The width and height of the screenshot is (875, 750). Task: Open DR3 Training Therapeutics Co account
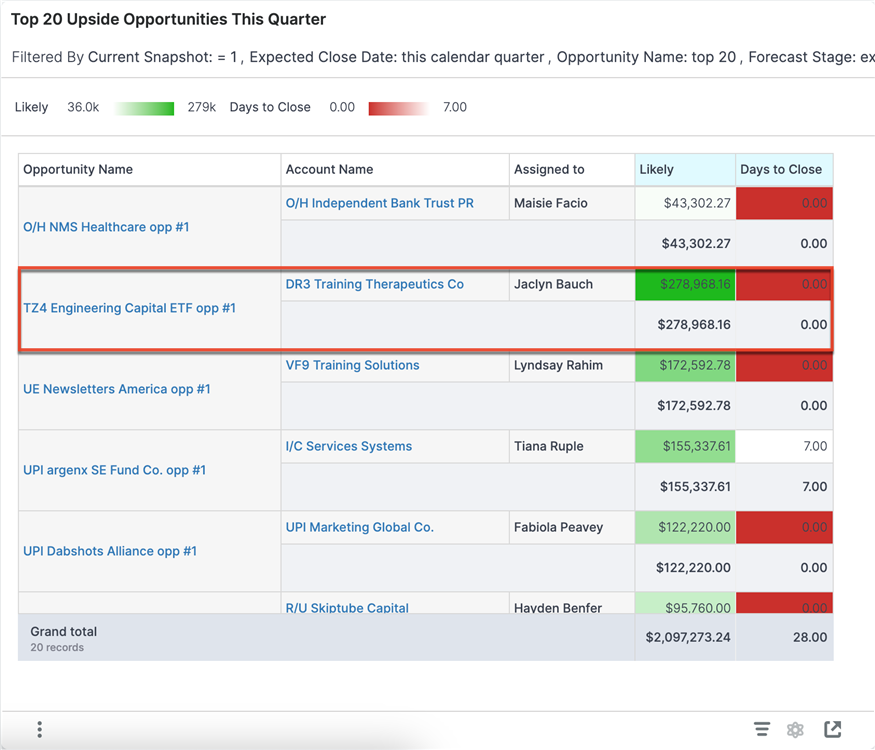point(374,284)
